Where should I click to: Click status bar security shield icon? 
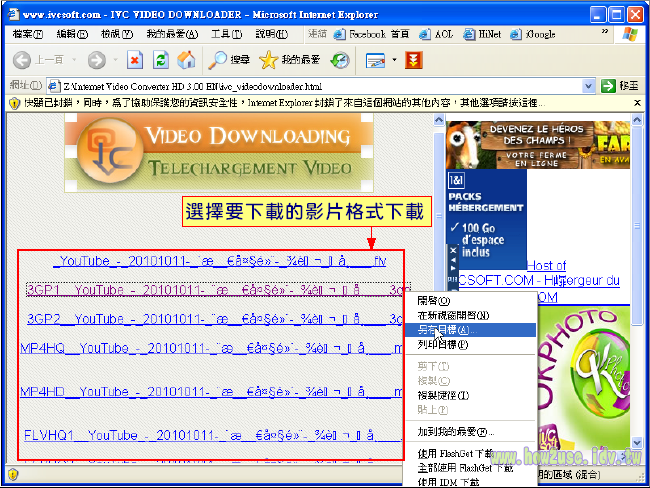tap(13, 474)
